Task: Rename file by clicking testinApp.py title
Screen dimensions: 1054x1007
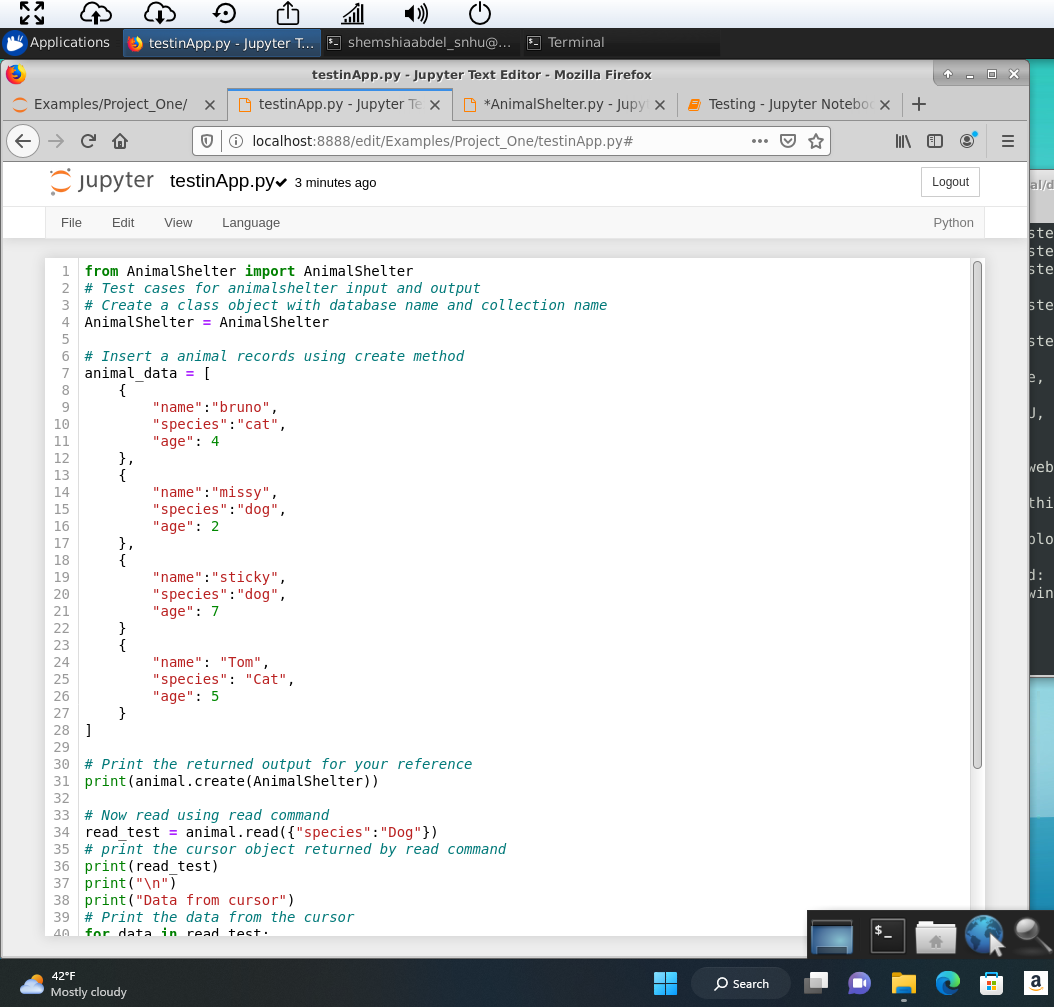Action: pyautogui.click(x=222, y=182)
